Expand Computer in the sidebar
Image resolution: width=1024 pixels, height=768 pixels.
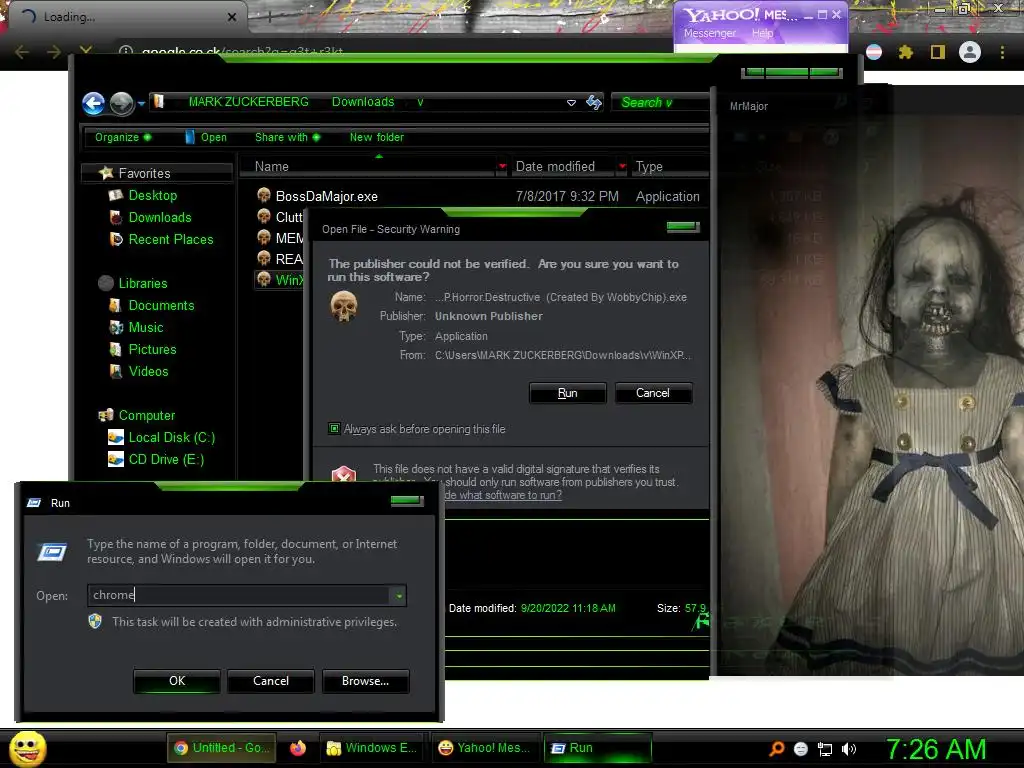(146, 415)
